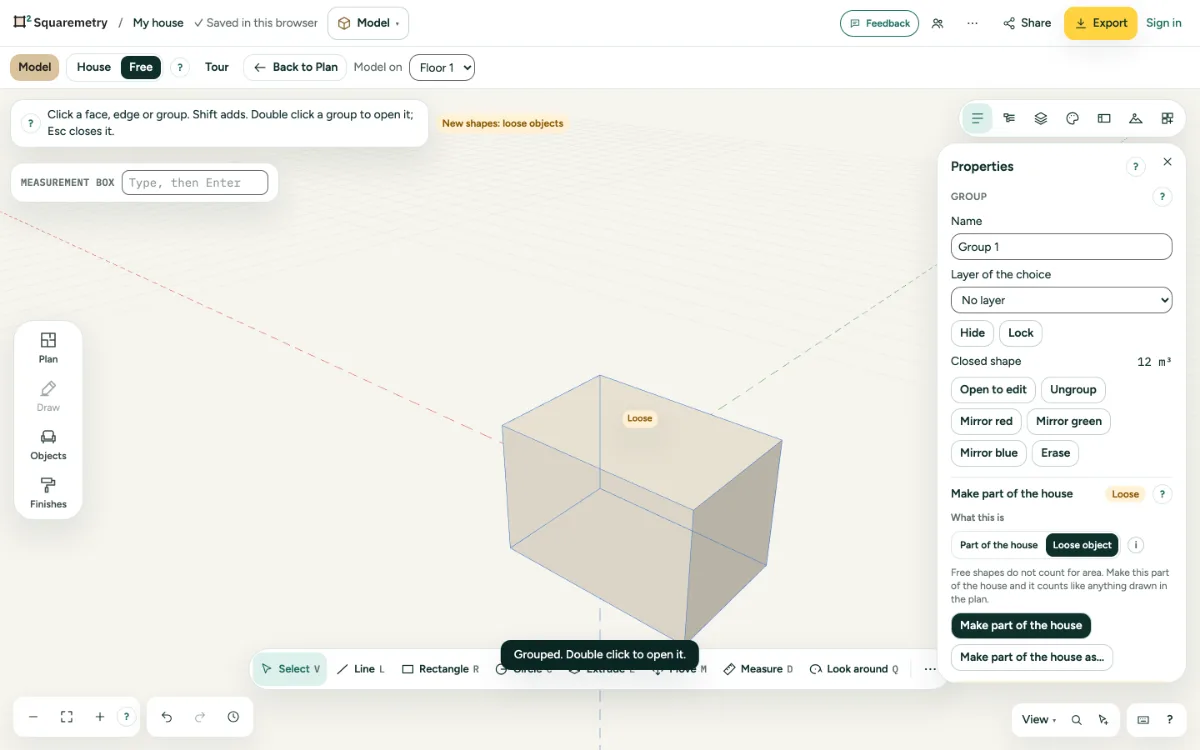Open Objects in the left sidebar

click(48, 444)
